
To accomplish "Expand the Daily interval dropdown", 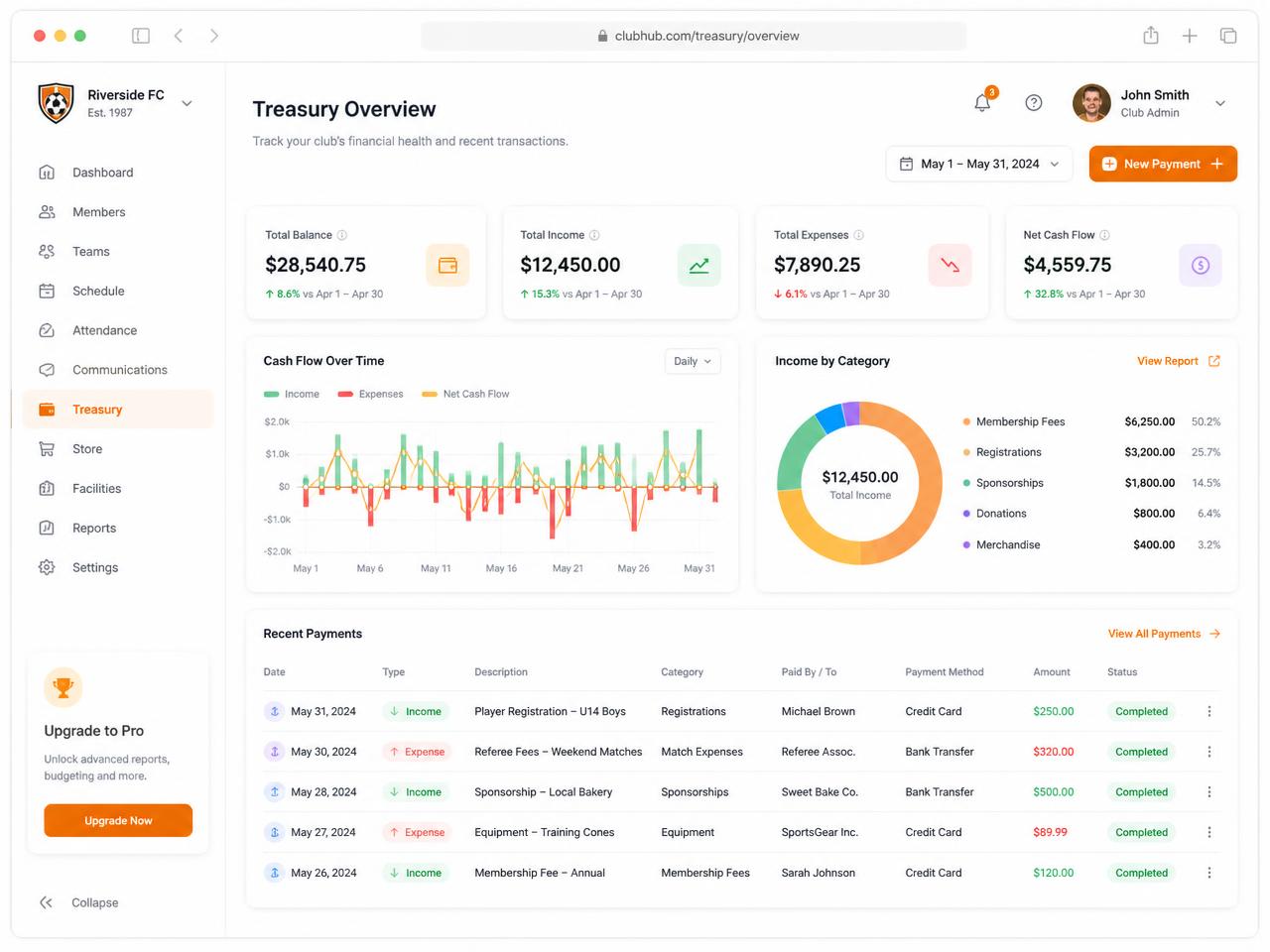I will point(693,361).
